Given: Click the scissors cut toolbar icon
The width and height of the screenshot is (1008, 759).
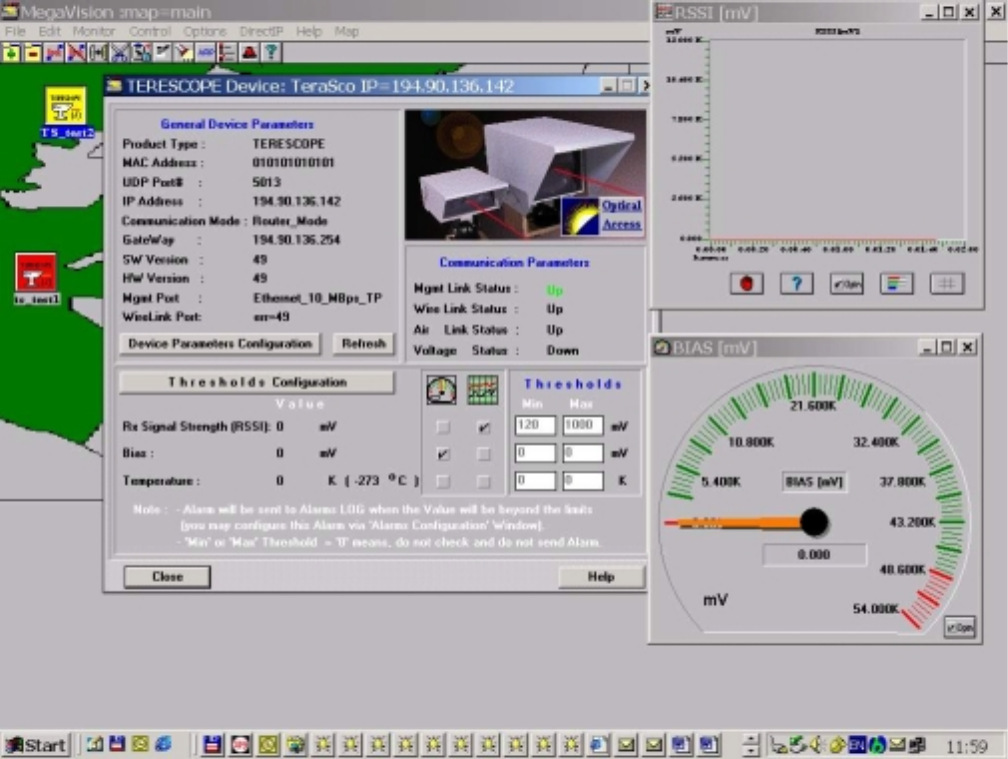Looking at the screenshot, I should point(120,52).
